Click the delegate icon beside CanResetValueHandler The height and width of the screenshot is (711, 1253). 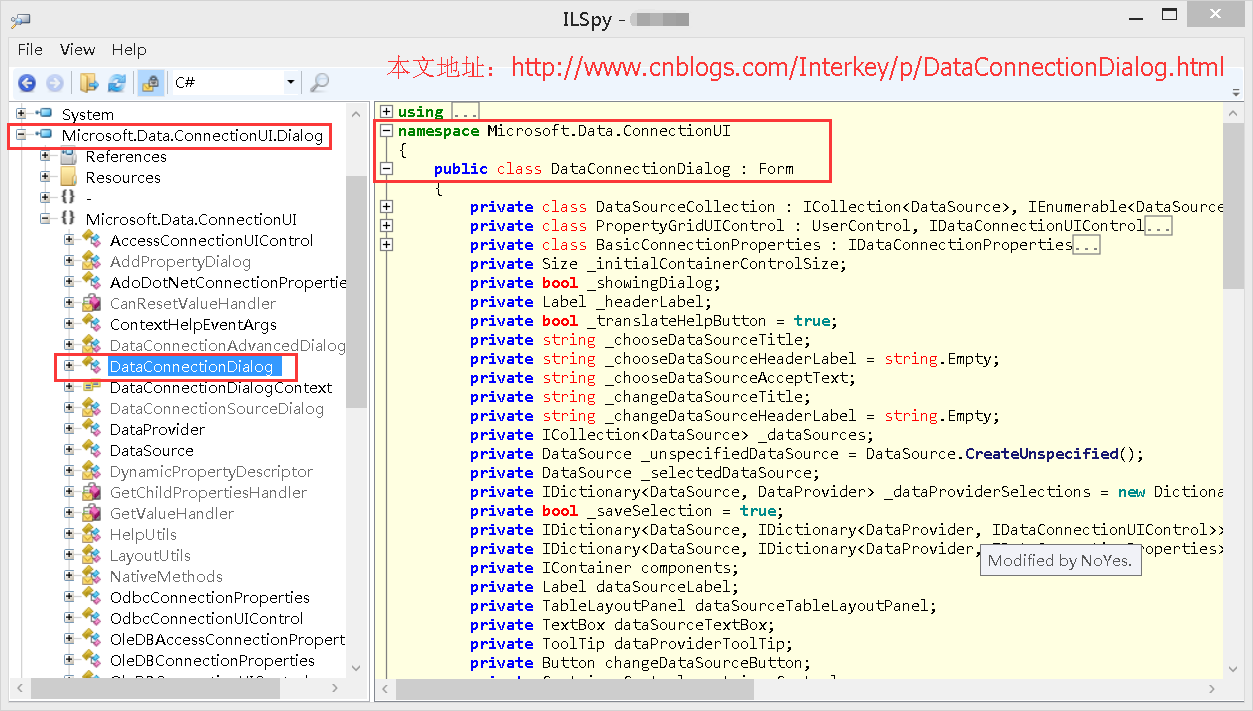(92, 303)
